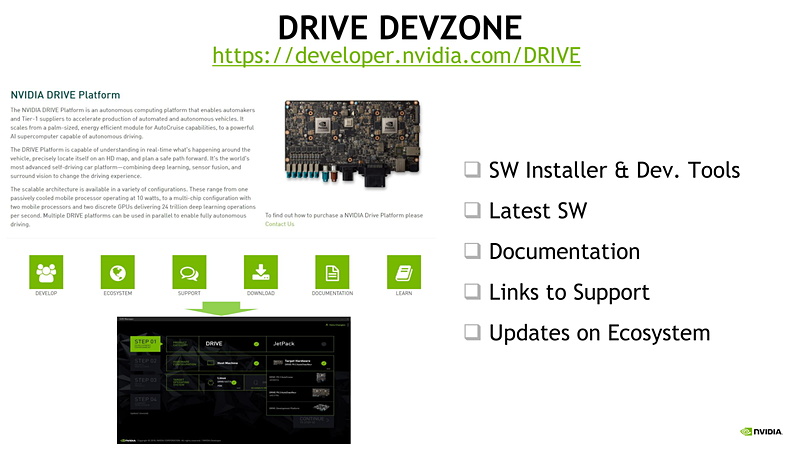Toggle the Host Machine checkmark

coord(257,363)
